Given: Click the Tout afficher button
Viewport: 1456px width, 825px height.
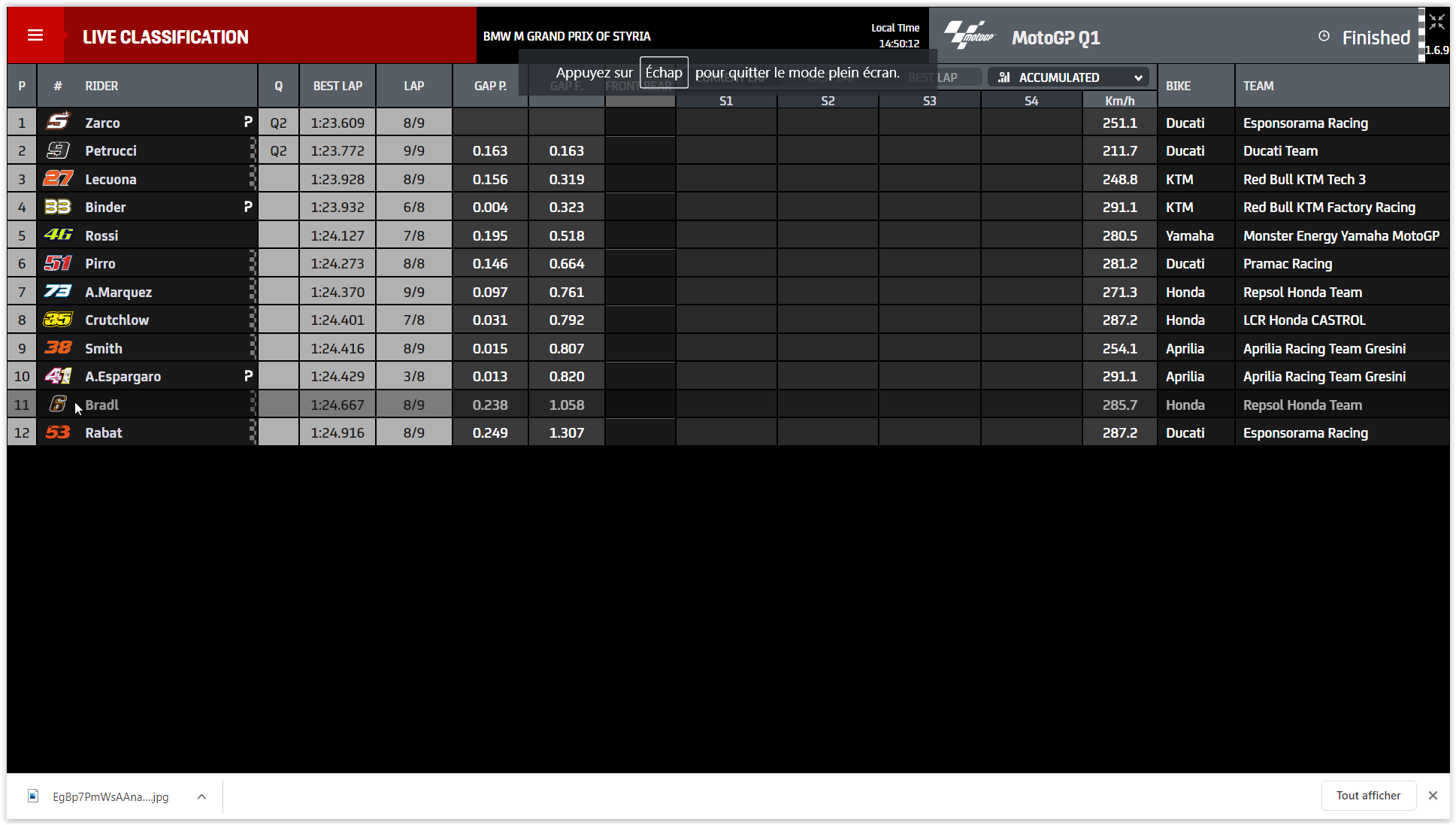Looking at the screenshot, I should pyautogui.click(x=1368, y=796).
